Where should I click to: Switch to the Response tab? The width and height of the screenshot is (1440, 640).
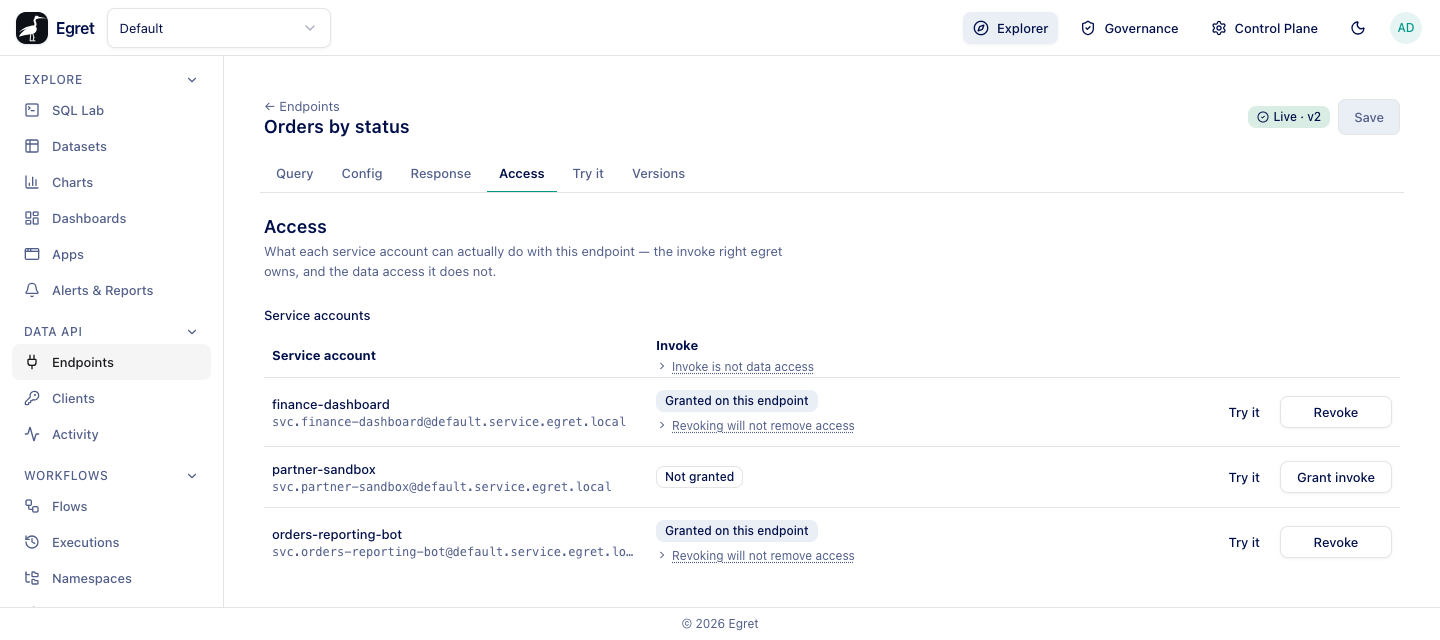tap(440, 174)
